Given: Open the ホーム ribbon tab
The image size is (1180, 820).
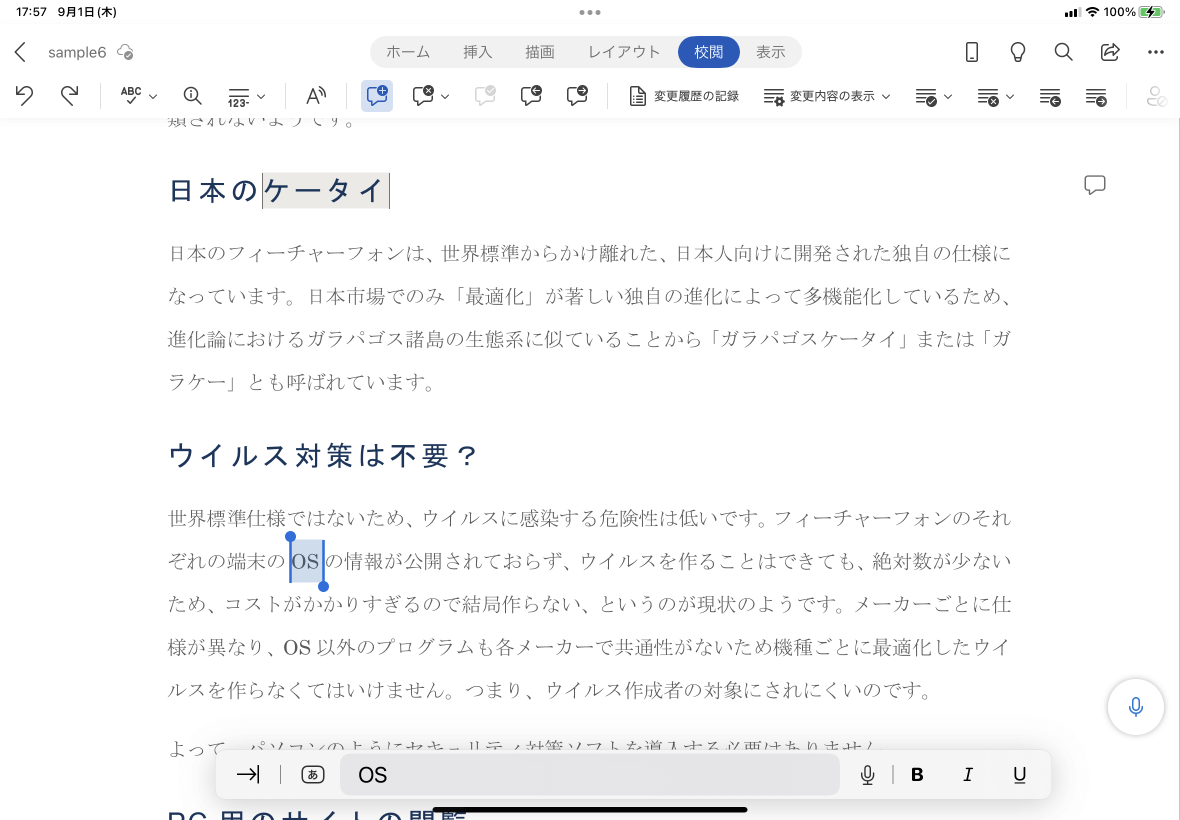Looking at the screenshot, I should click(408, 52).
